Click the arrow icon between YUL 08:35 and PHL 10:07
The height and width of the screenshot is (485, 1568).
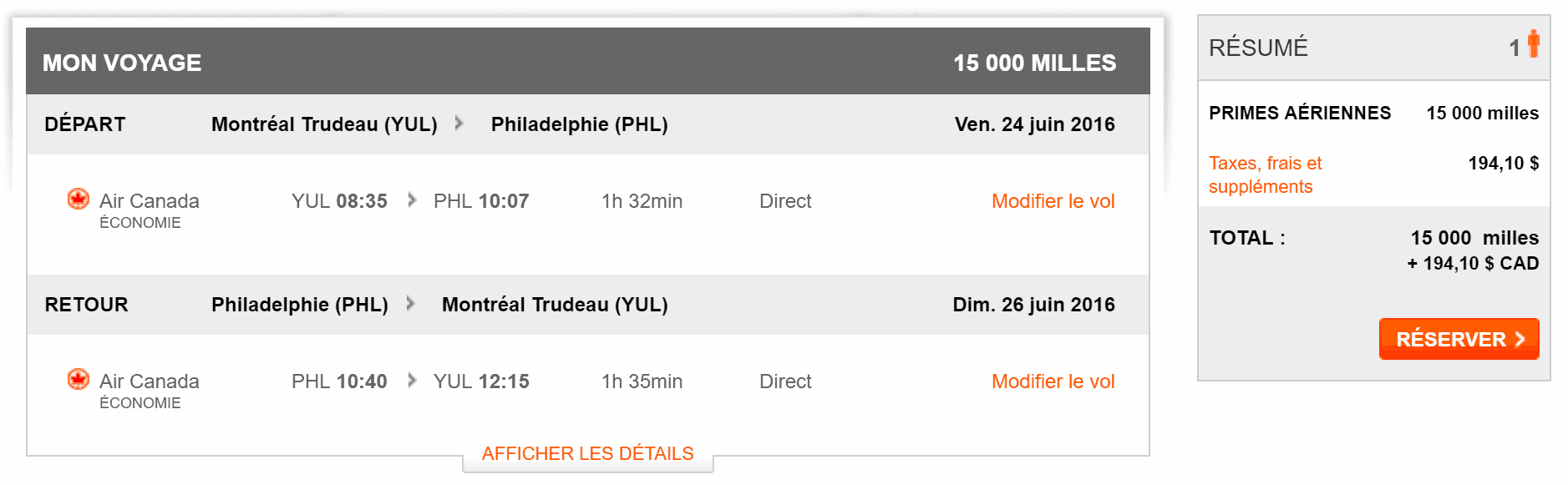411,200
